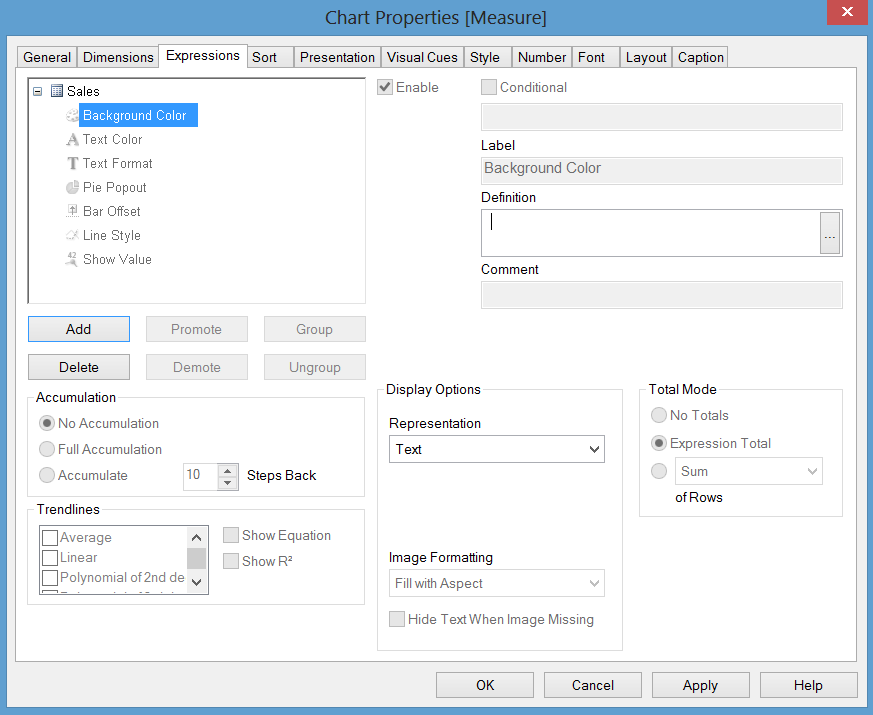Go to the Visual Cues tab

(422, 57)
